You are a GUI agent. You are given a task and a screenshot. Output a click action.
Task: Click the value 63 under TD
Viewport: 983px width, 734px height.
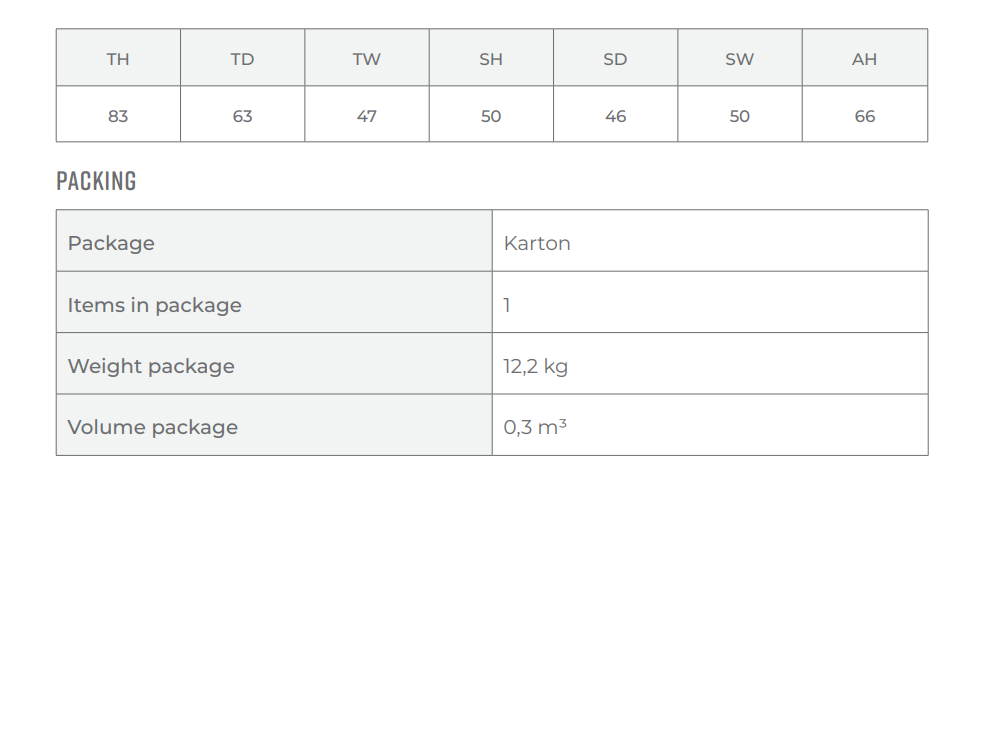[x=243, y=116]
